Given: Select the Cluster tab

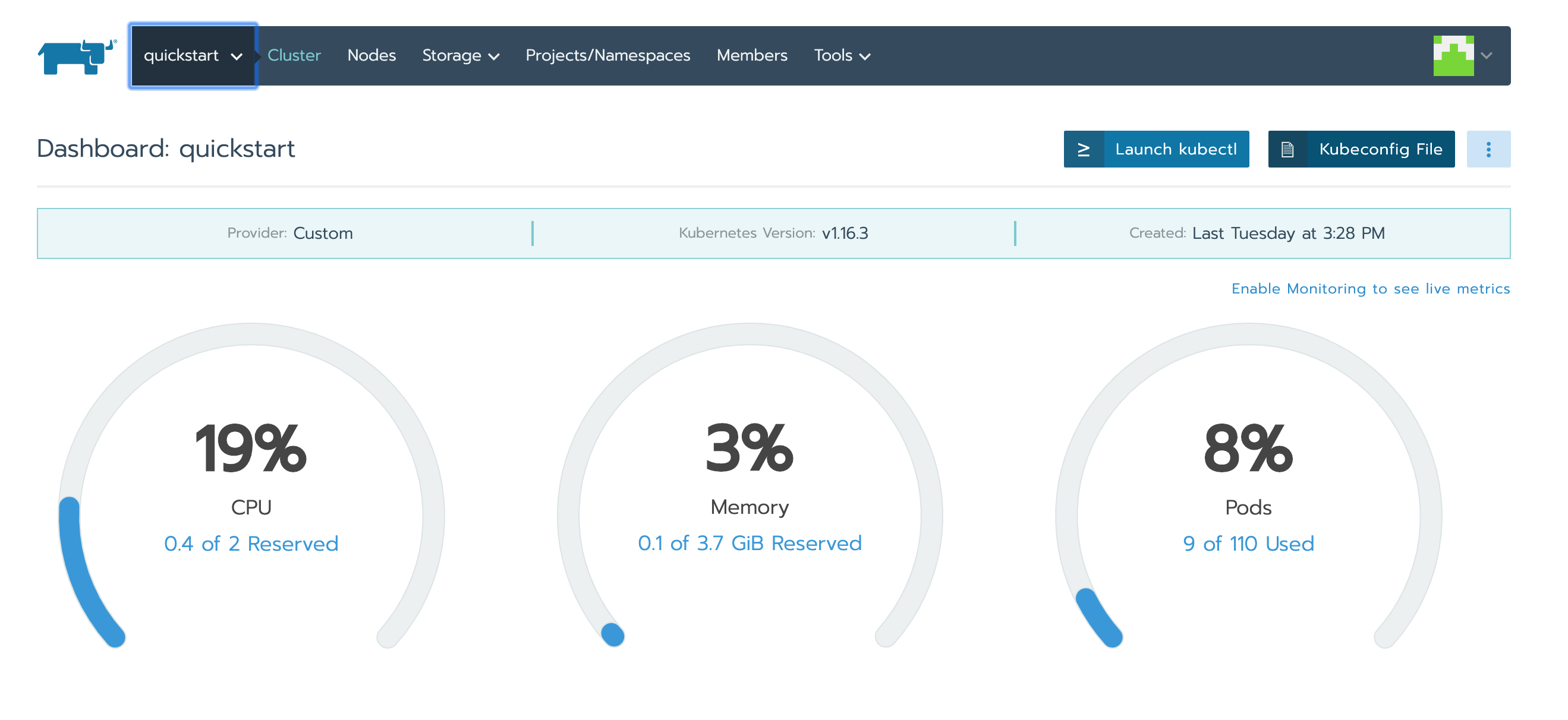Looking at the screenshot, I should click(x=294, y=55).
